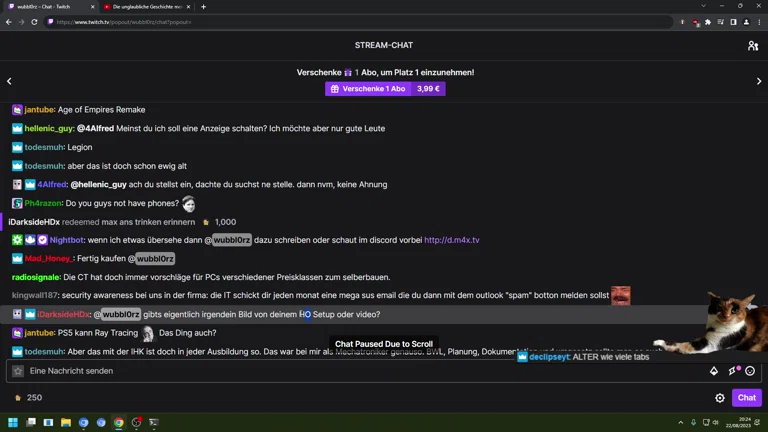Click the message input 'Eine Nachricht senden'

[x=362, y=371]
